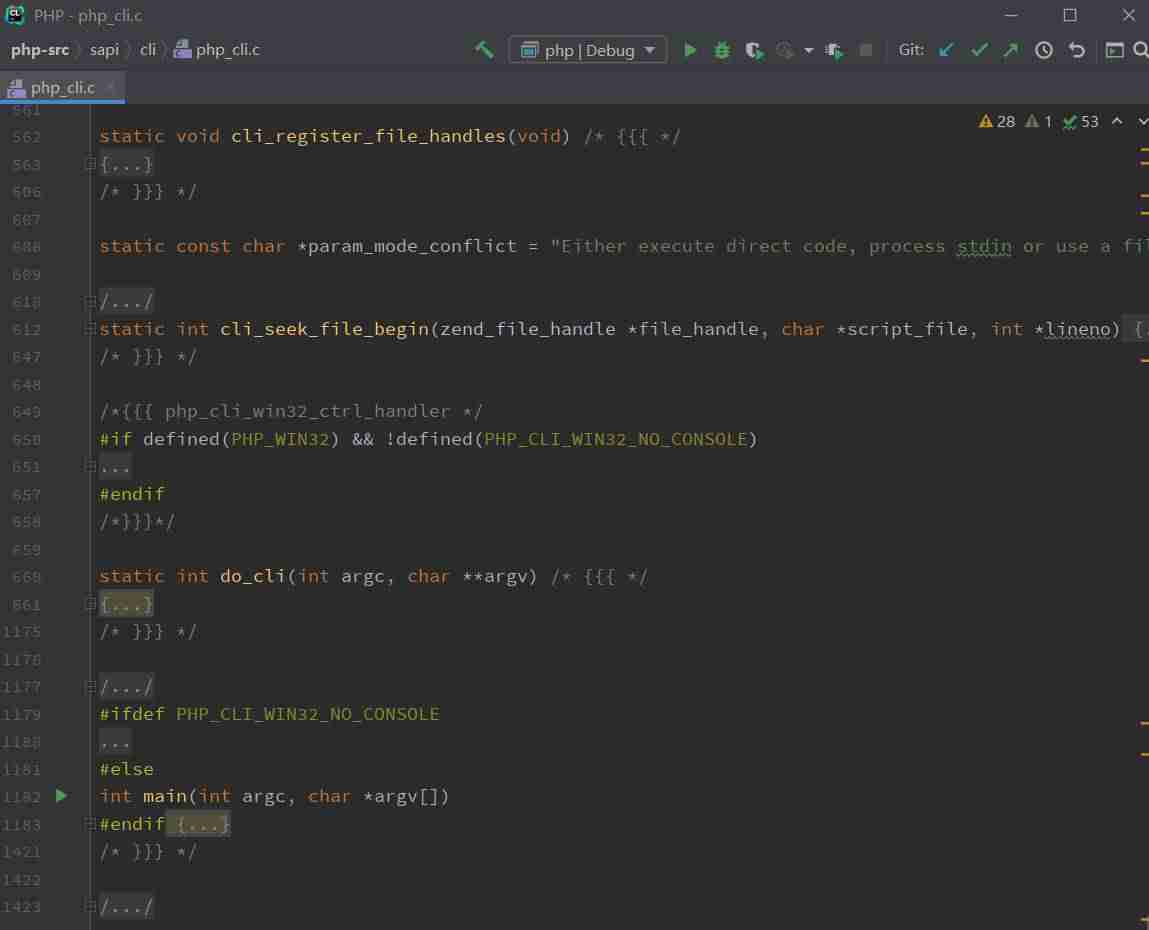The image size is (1149, 930).
Task: Open the php | Debug configuration dropdown
Action: click(x=588, y=50)
